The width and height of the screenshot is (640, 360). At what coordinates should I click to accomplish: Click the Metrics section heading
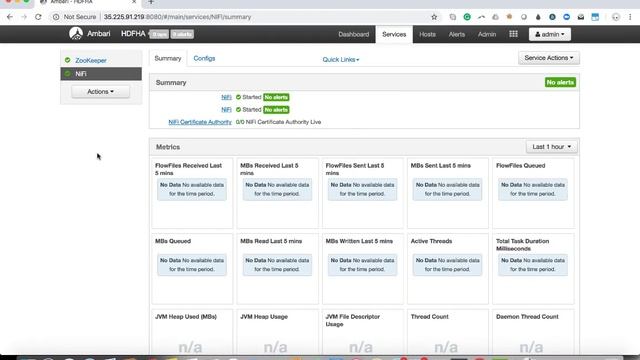click(x=168, y=147)
